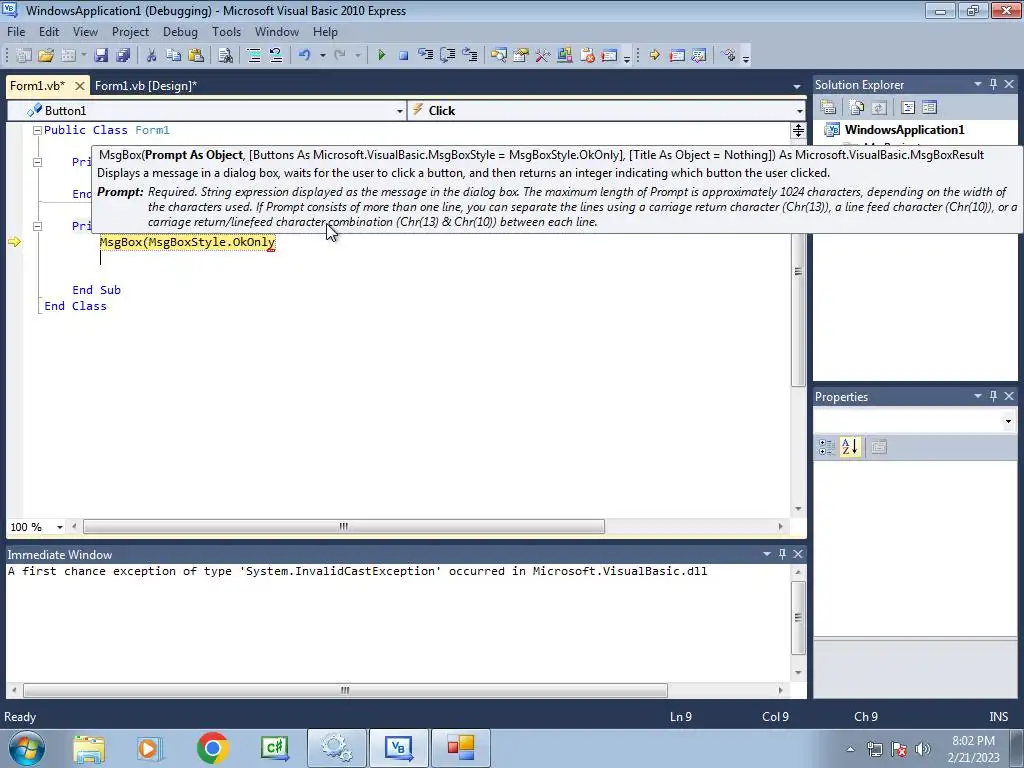Viewport: 1024px width, 768px height.
Task: Click Show Next Statement yellow arrow icon
Action: [x=654, y=56]
